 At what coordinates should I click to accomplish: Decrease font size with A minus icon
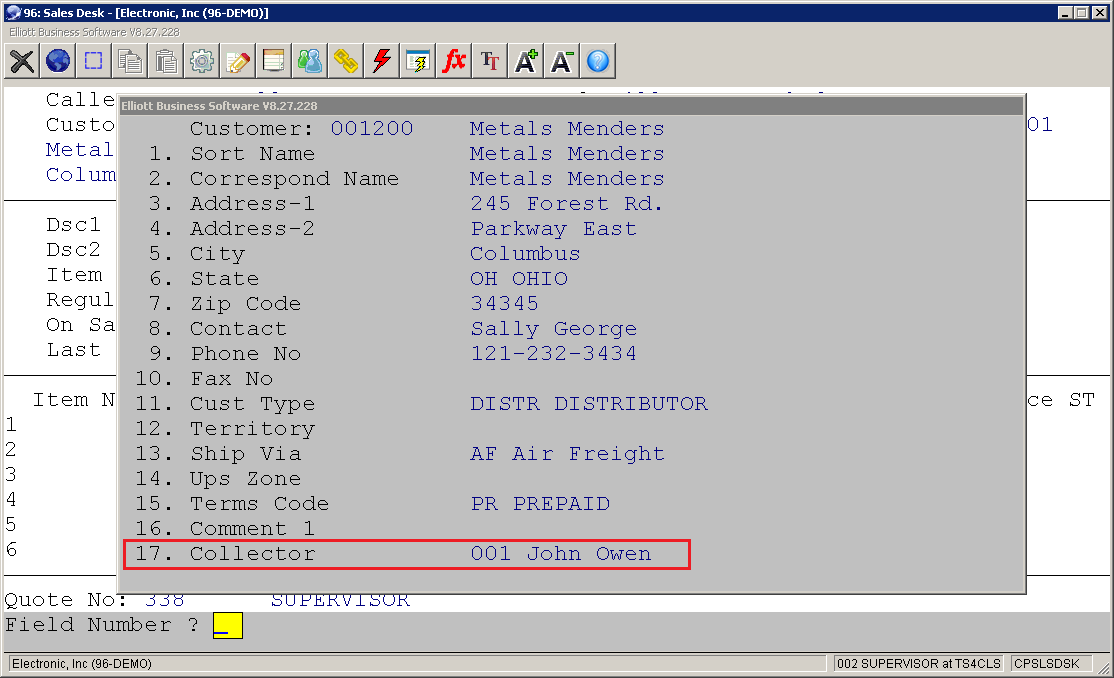point(562,61)
